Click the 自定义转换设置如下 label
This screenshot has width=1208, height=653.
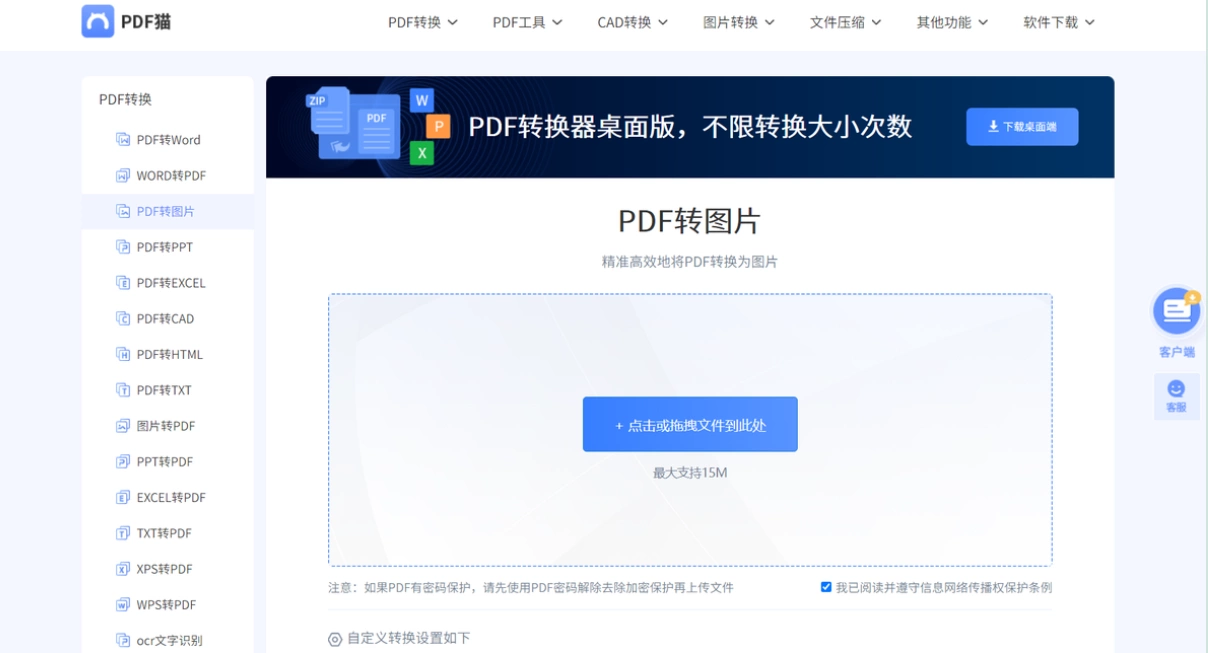tap(408, 638)
